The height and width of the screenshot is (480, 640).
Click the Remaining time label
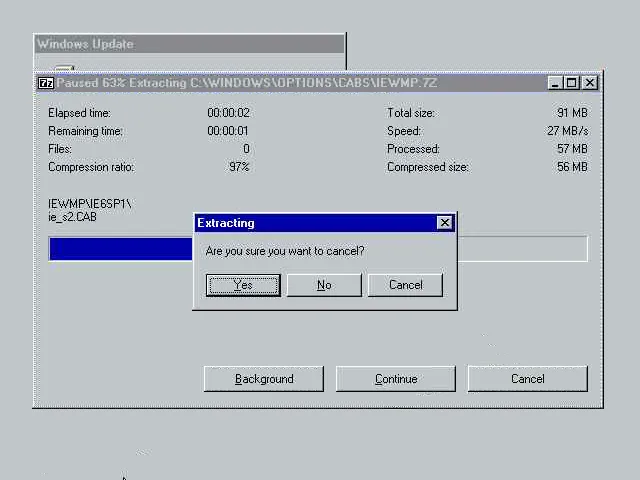[x=85, y=131]
